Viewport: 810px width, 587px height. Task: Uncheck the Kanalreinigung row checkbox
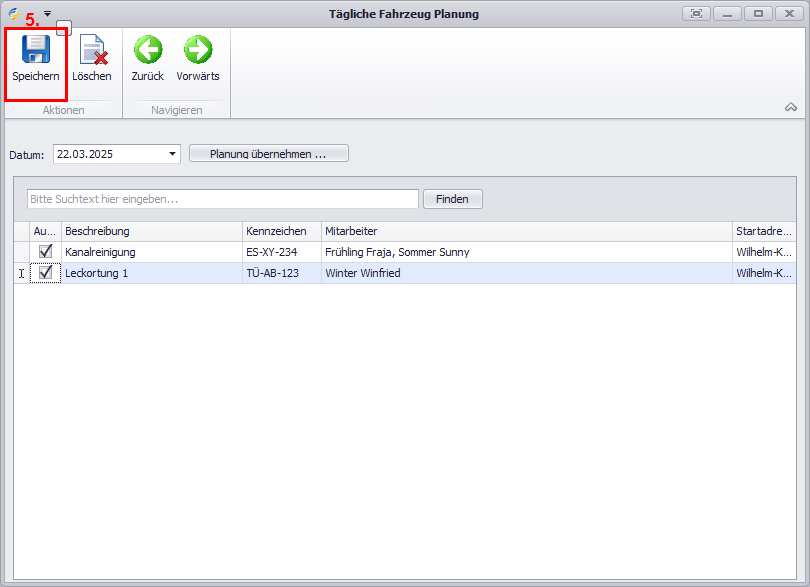pos(46,252)
